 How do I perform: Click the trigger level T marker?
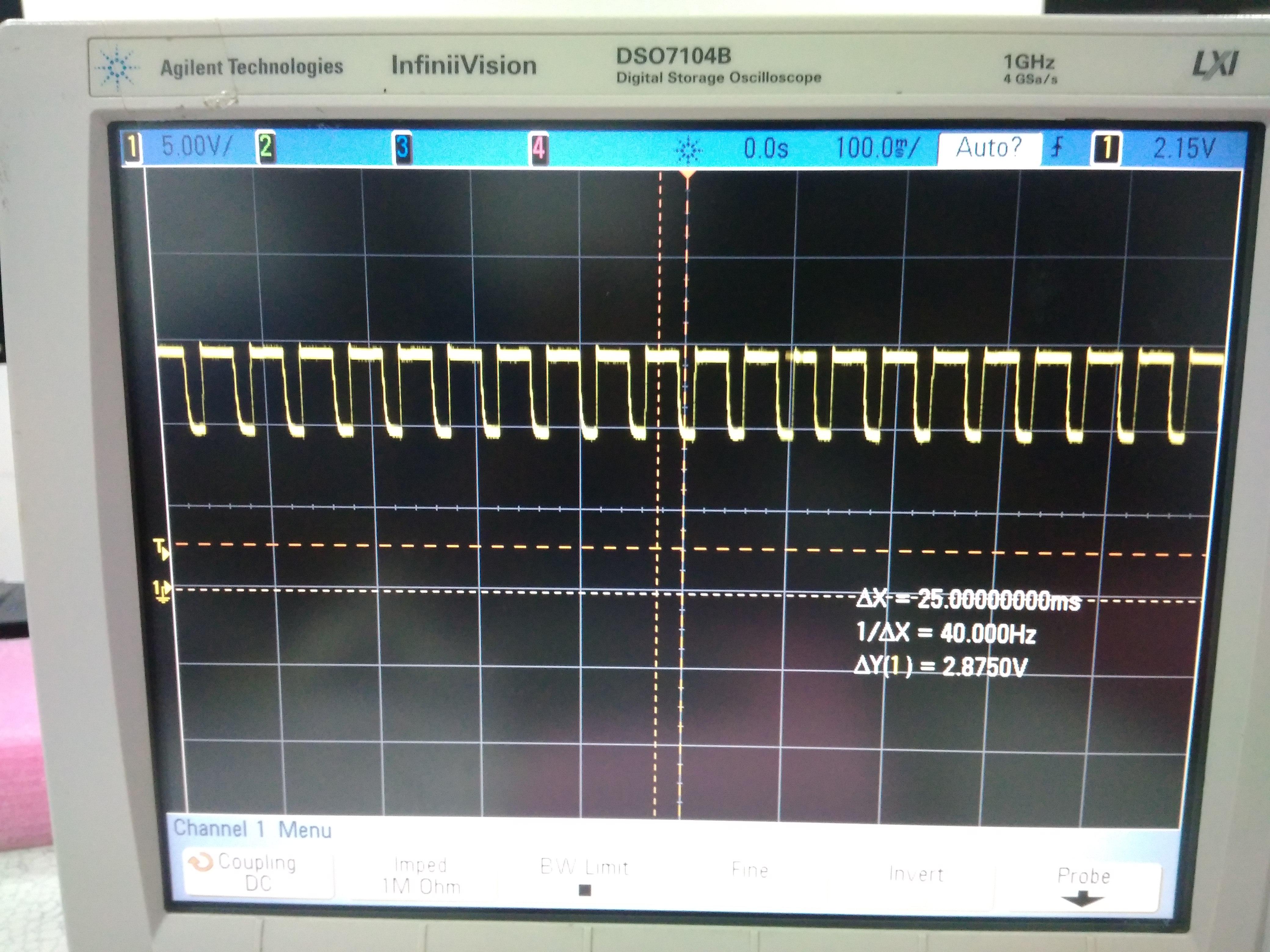162,549
